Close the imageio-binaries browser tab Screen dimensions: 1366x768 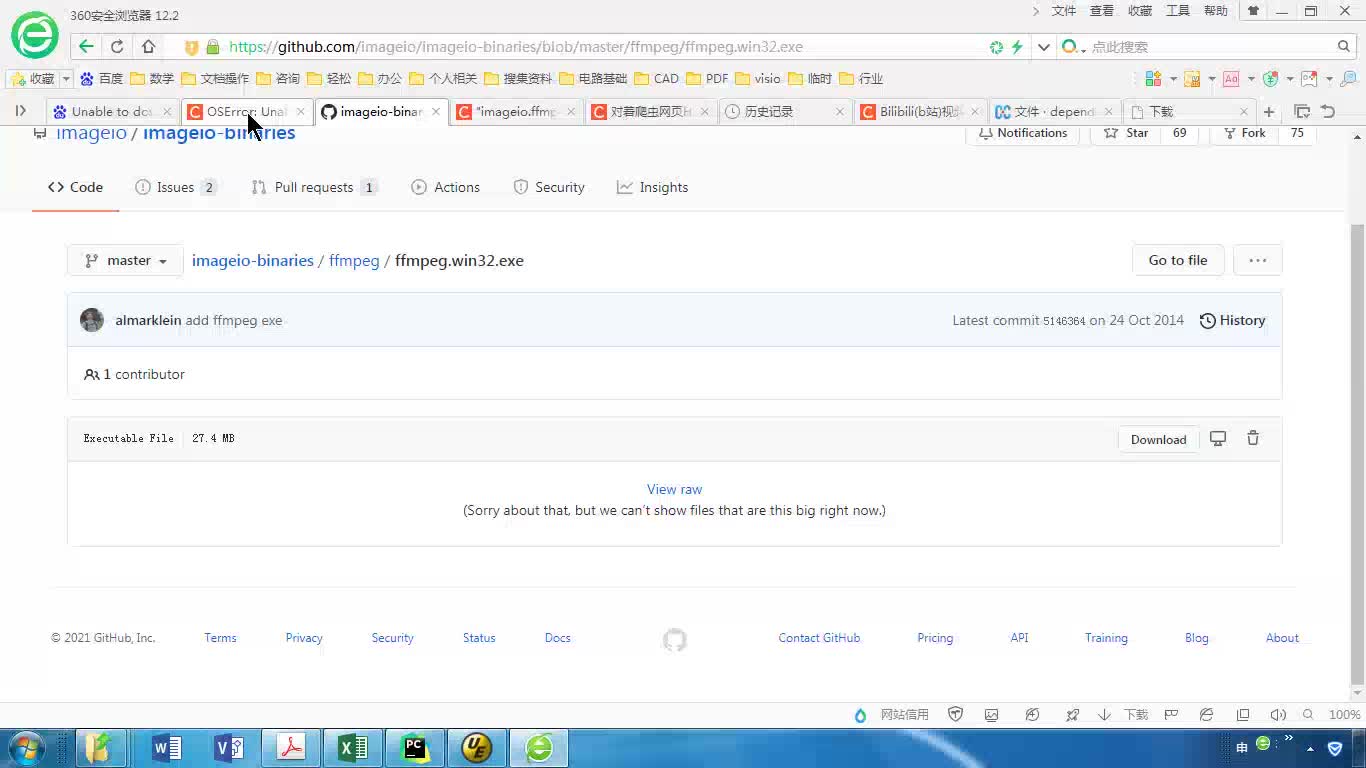[436, 112]
